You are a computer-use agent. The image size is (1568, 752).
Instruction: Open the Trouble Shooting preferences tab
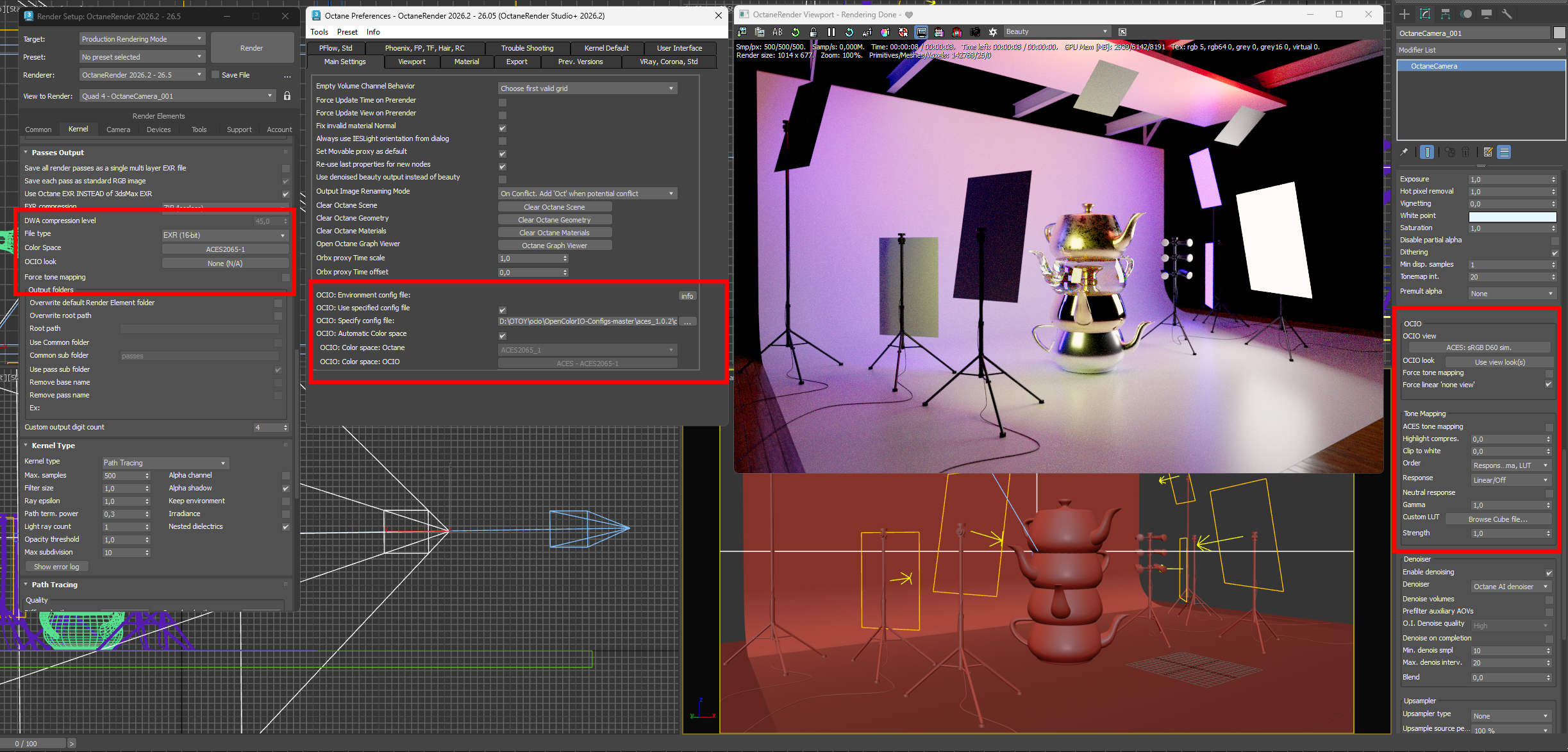click(x=527, y=48)
